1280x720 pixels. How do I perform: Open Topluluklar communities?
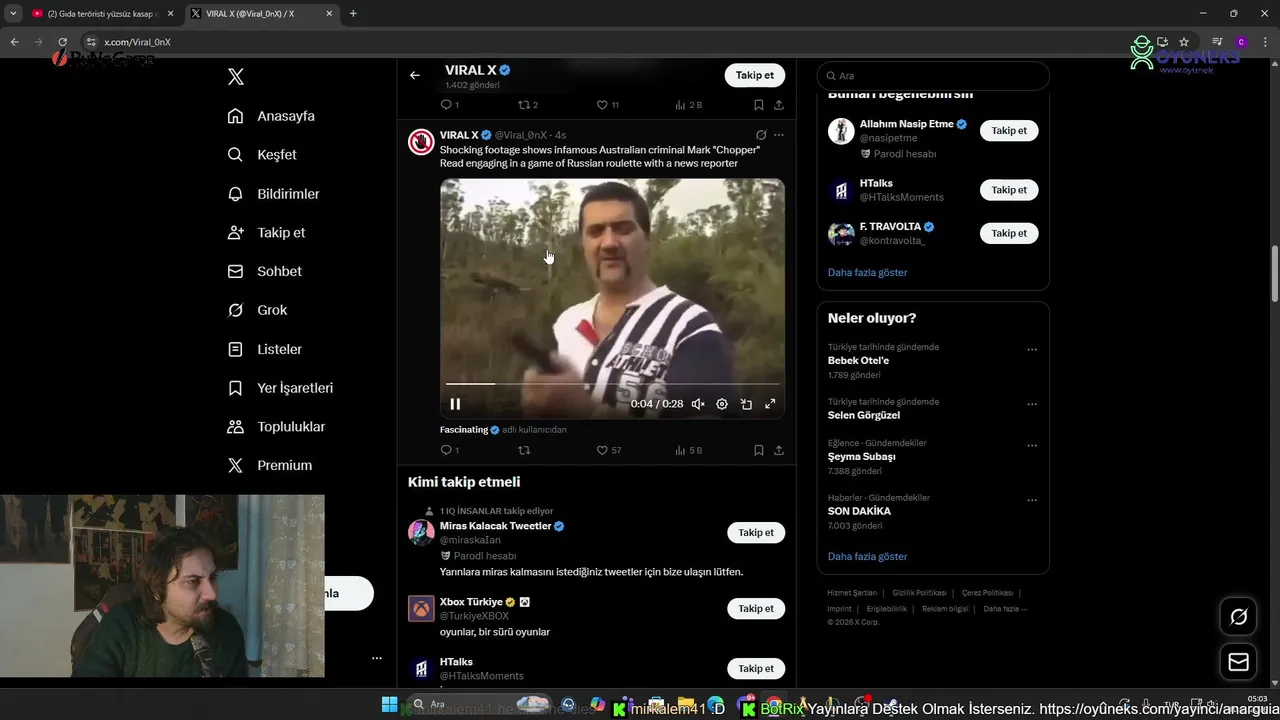click(x=276, y=427)
